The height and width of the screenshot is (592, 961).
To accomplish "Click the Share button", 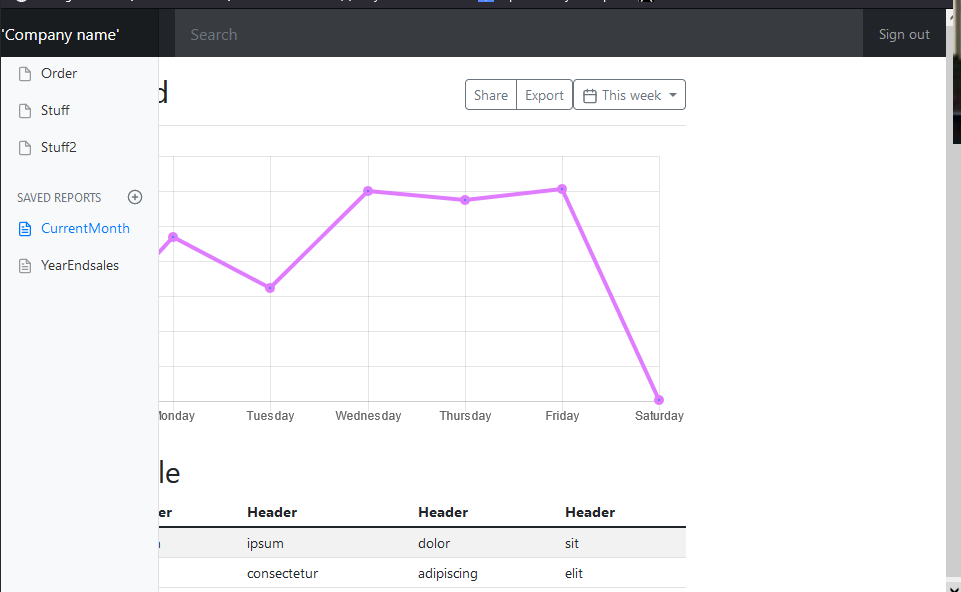I will click(491, 95).
